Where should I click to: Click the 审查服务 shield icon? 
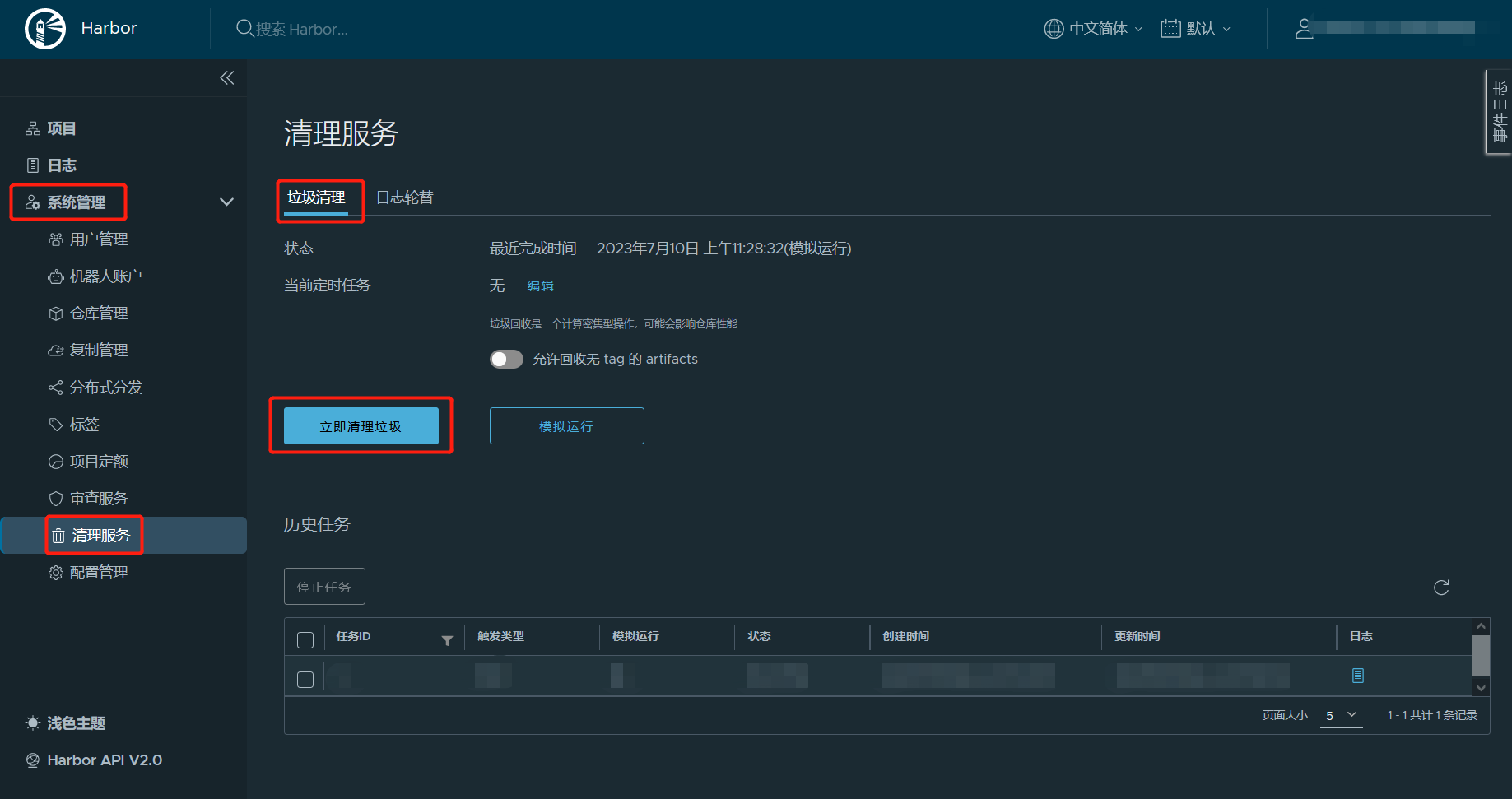(56, 499)
